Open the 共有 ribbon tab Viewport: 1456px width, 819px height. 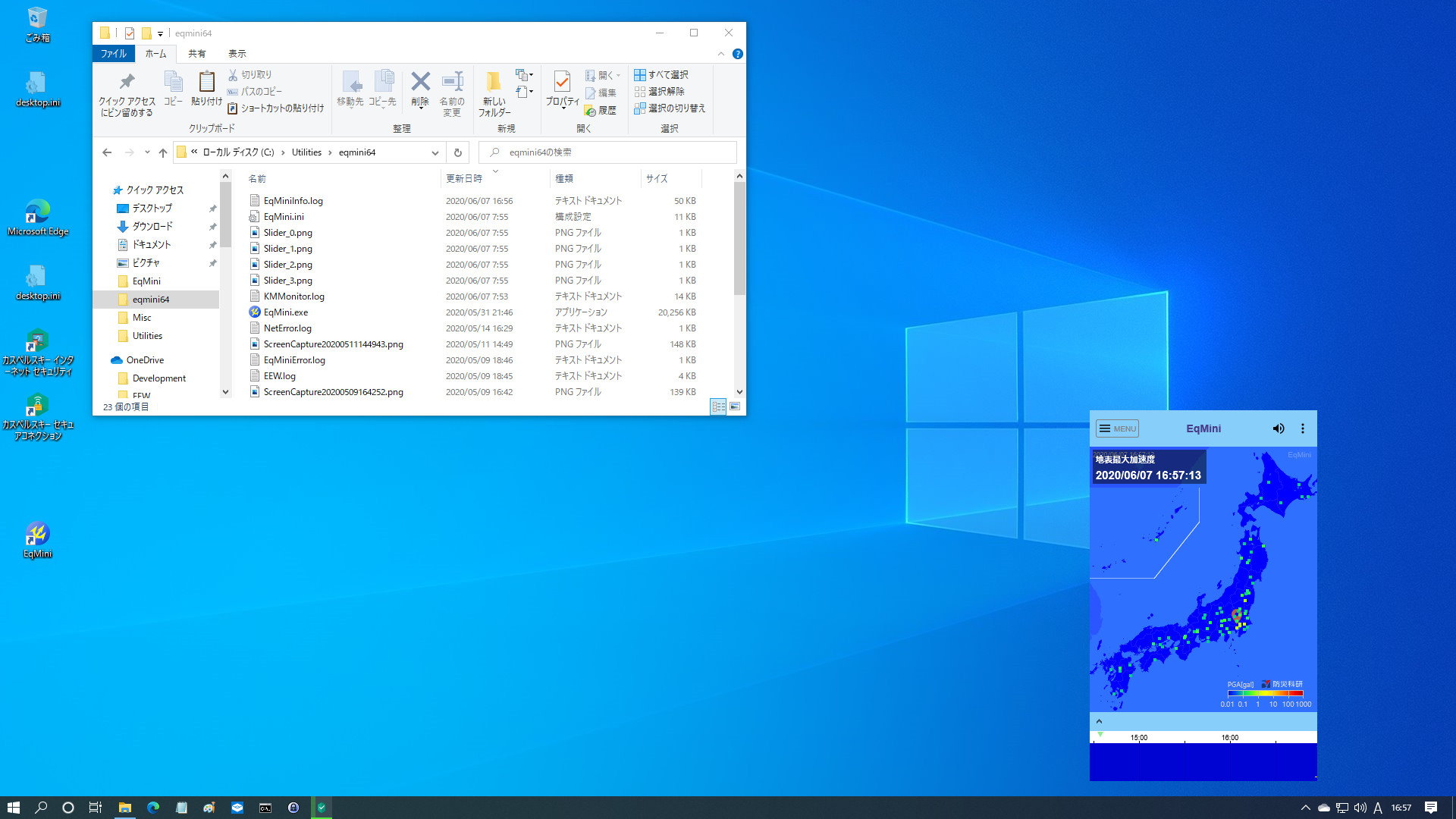coord(196,54)
